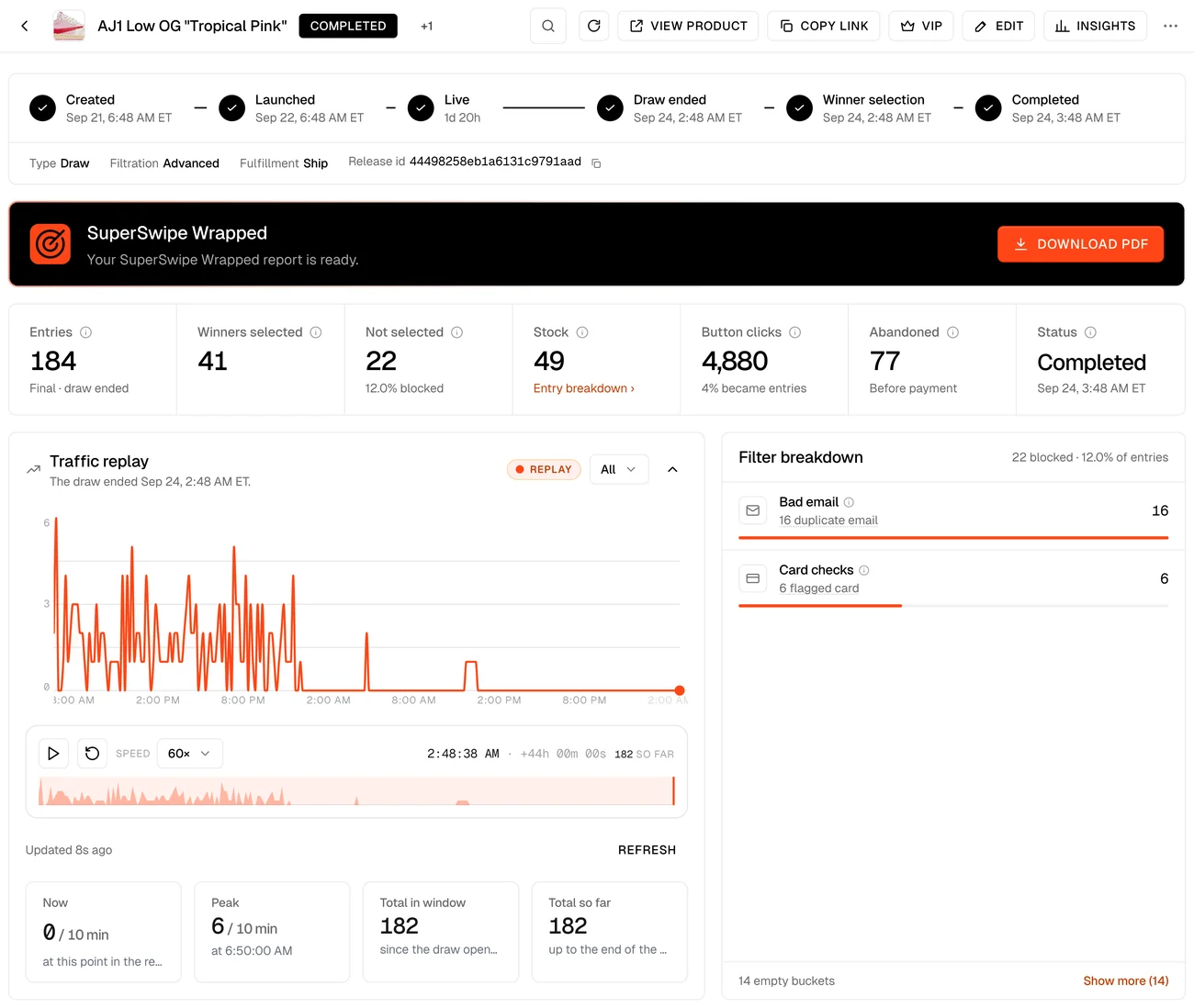The height and width of the screenshot is (1008, 1194).
Task: Click the Copy Link button
Action: tap(824, 26)
